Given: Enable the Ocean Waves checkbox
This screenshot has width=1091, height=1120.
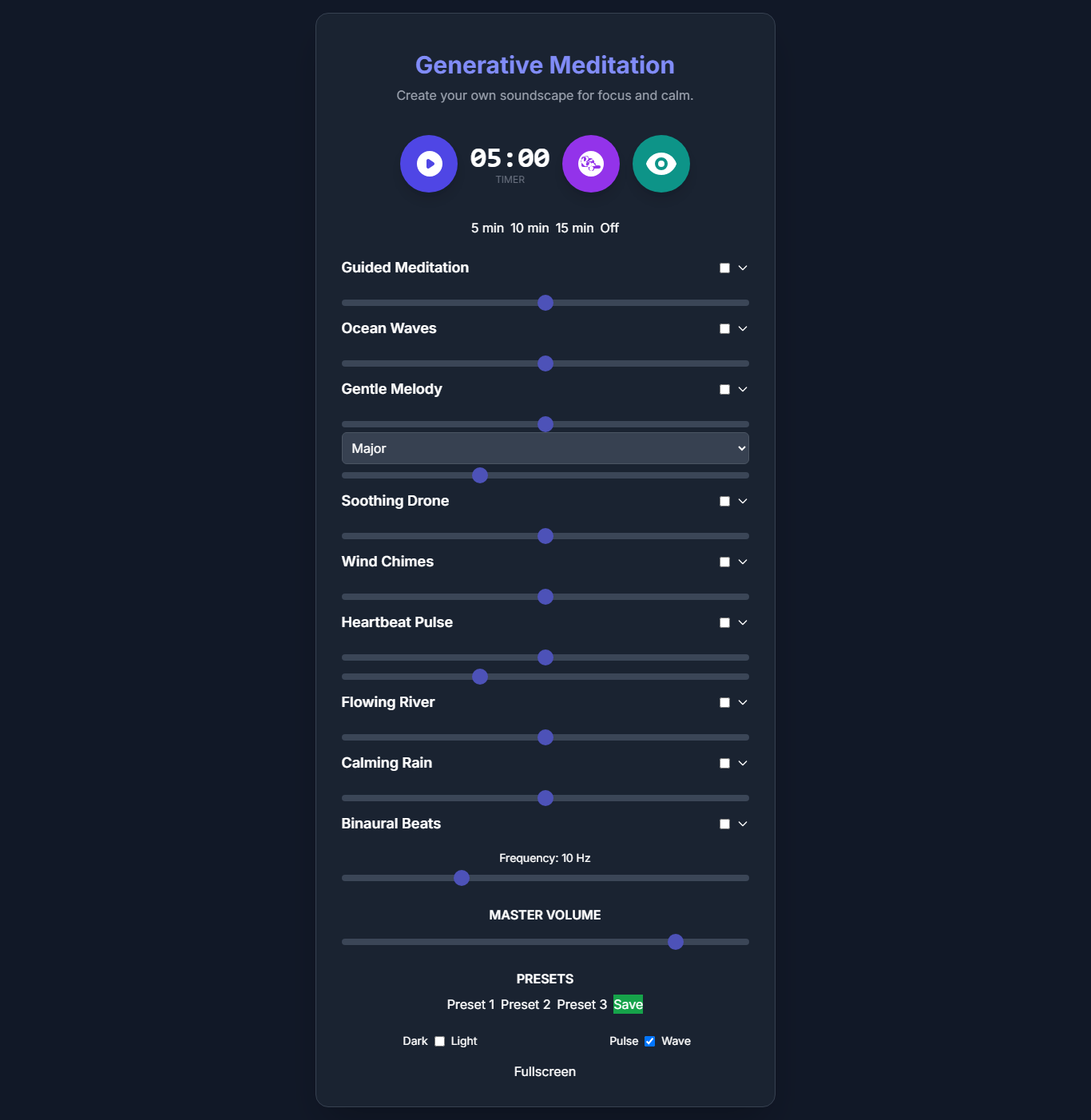Looking at the screenshot, I should (x=725, y=329).
